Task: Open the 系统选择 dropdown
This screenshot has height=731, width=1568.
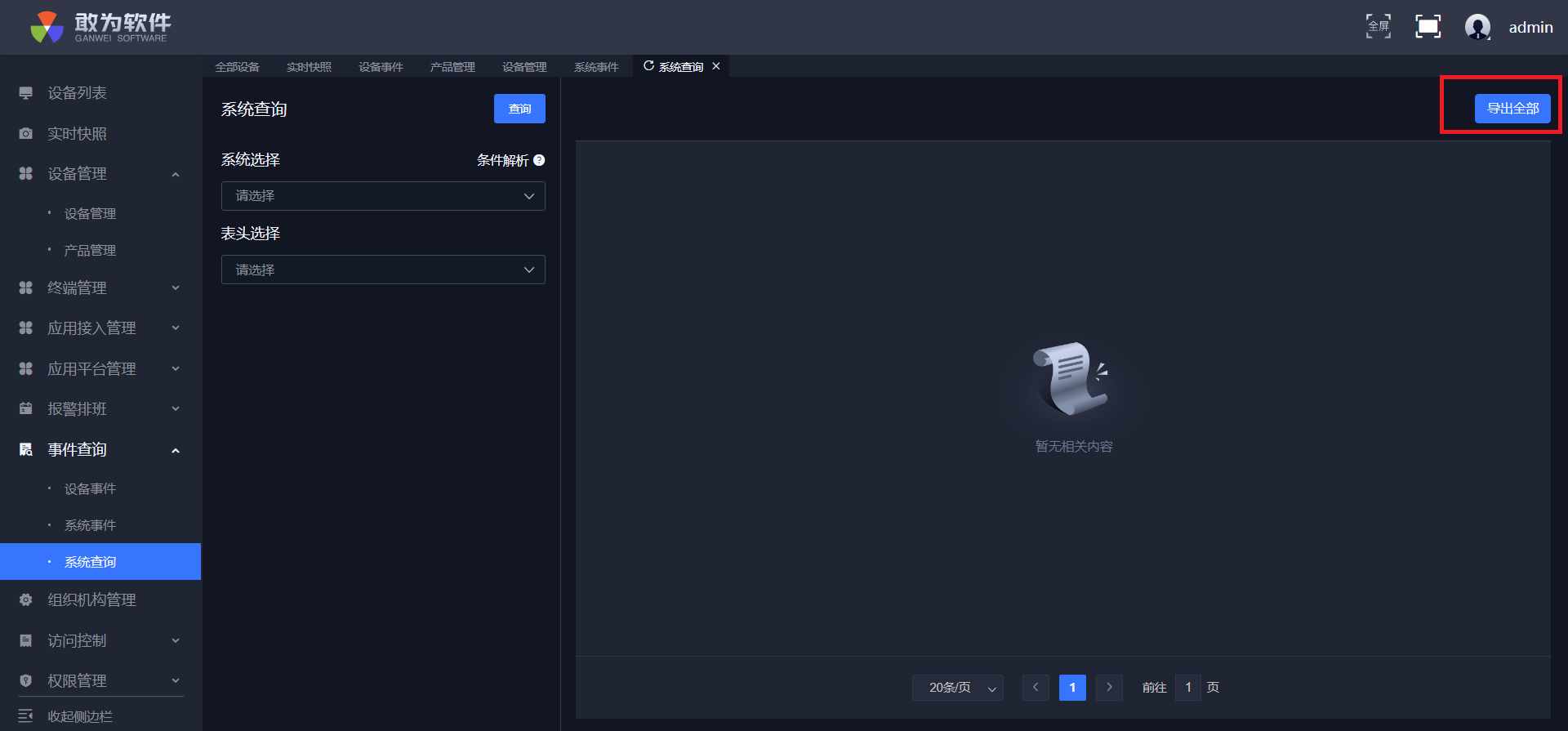Action: click(x=383, y=196)
